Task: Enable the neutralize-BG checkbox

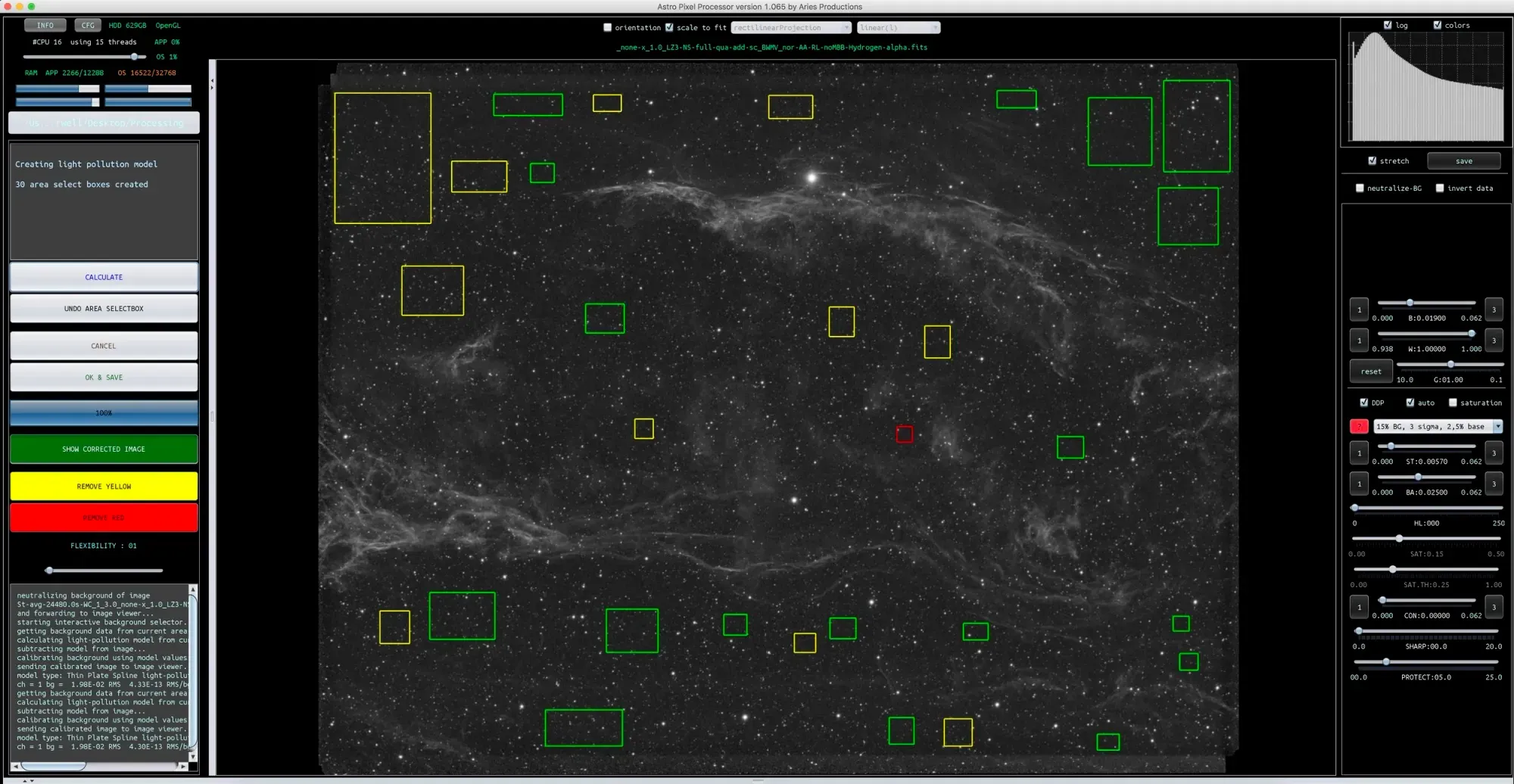Action: pos(1360,188)
